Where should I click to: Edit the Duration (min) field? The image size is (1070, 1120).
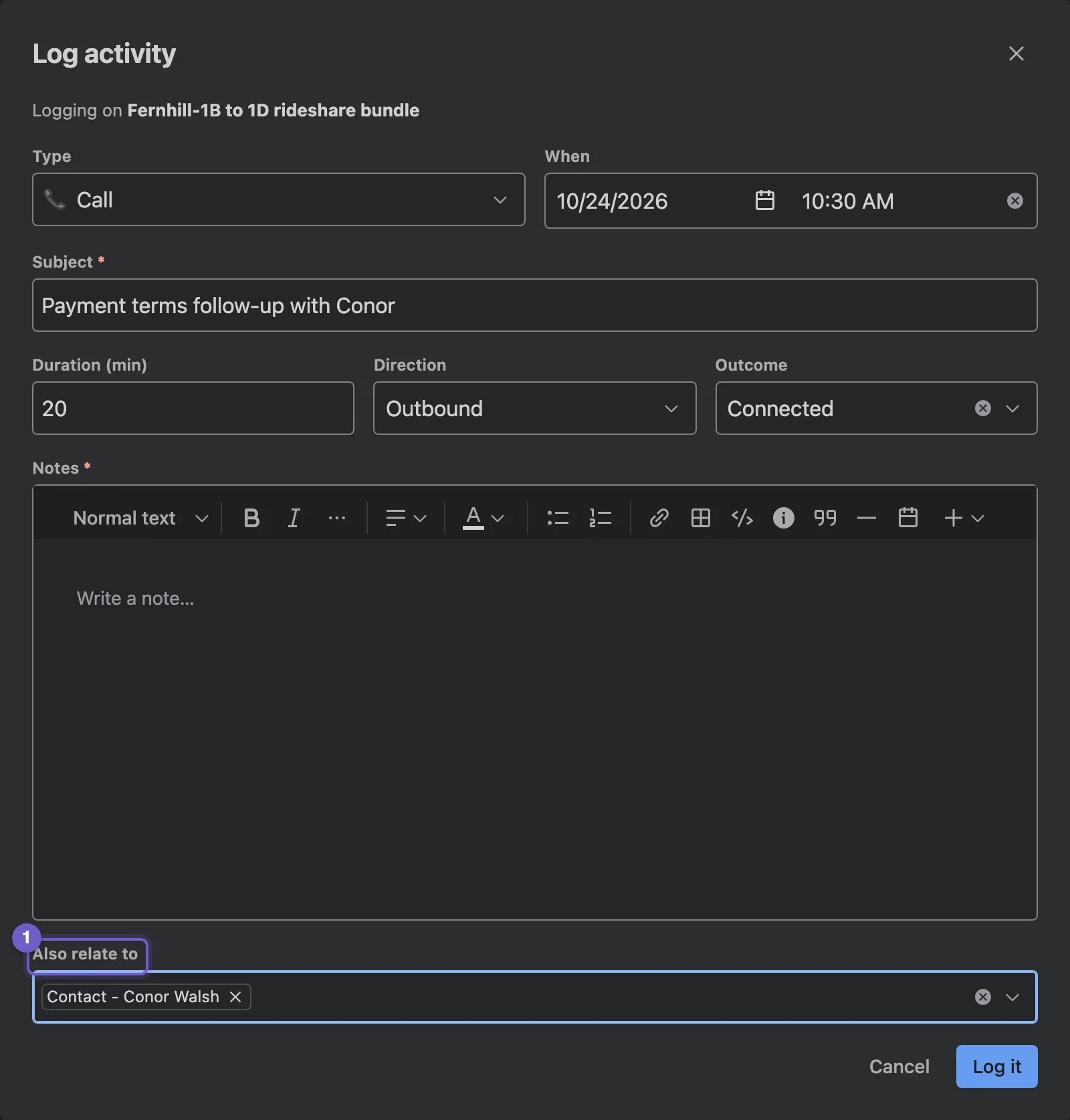(193, 408)
